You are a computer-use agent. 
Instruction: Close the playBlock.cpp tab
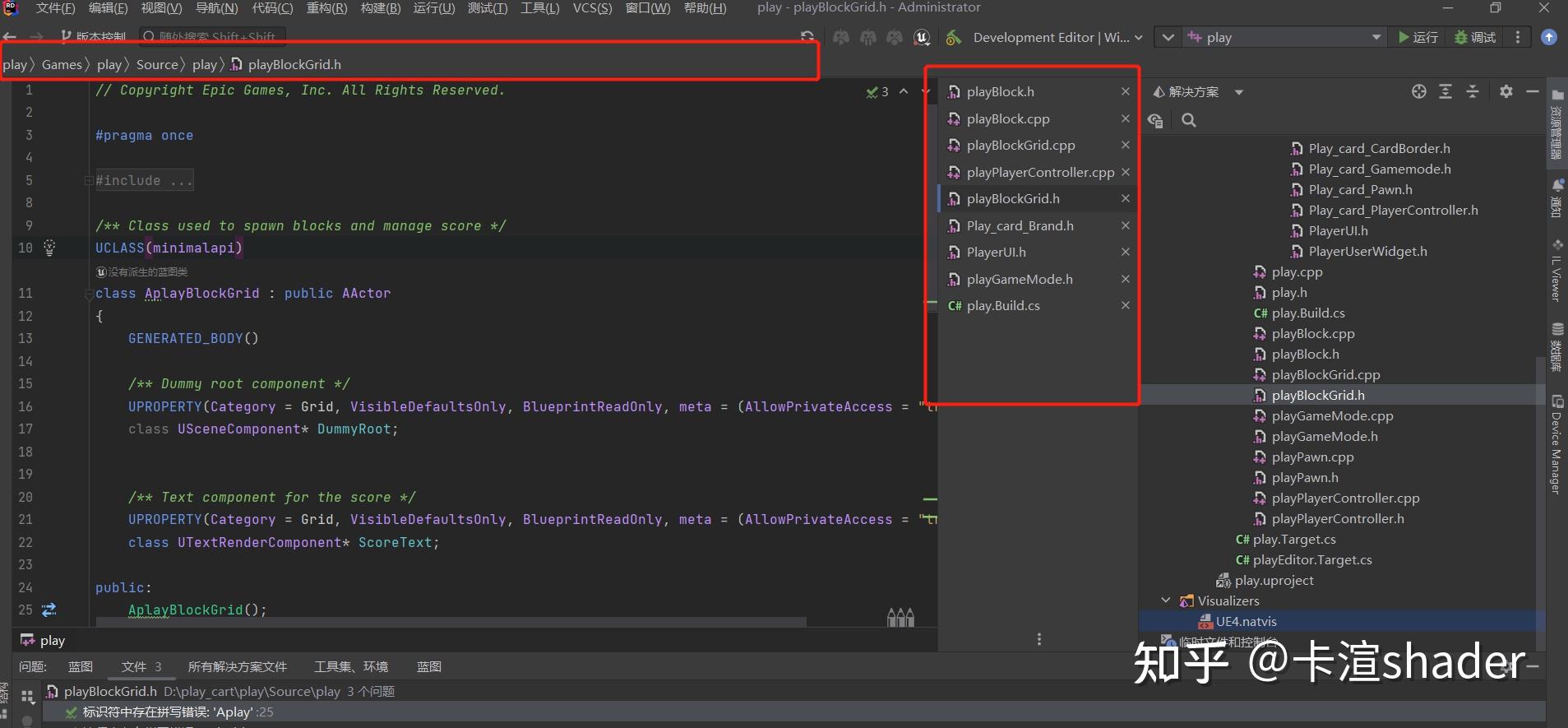1125,118
